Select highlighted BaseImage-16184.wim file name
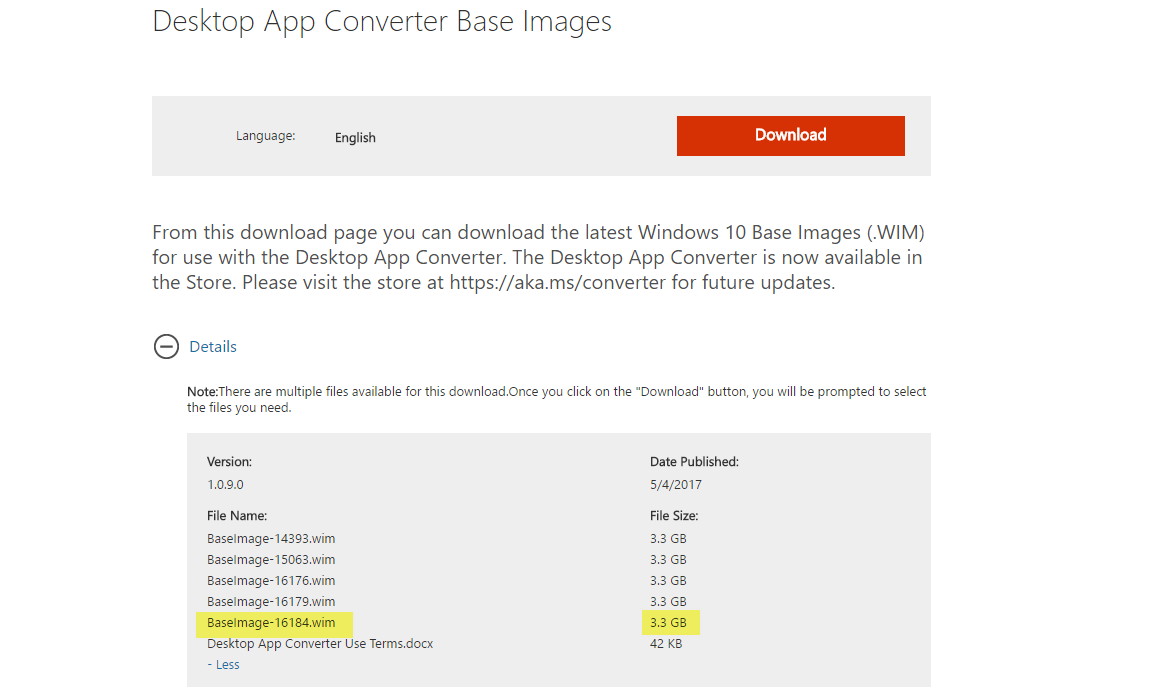 (x=271, y=622)
